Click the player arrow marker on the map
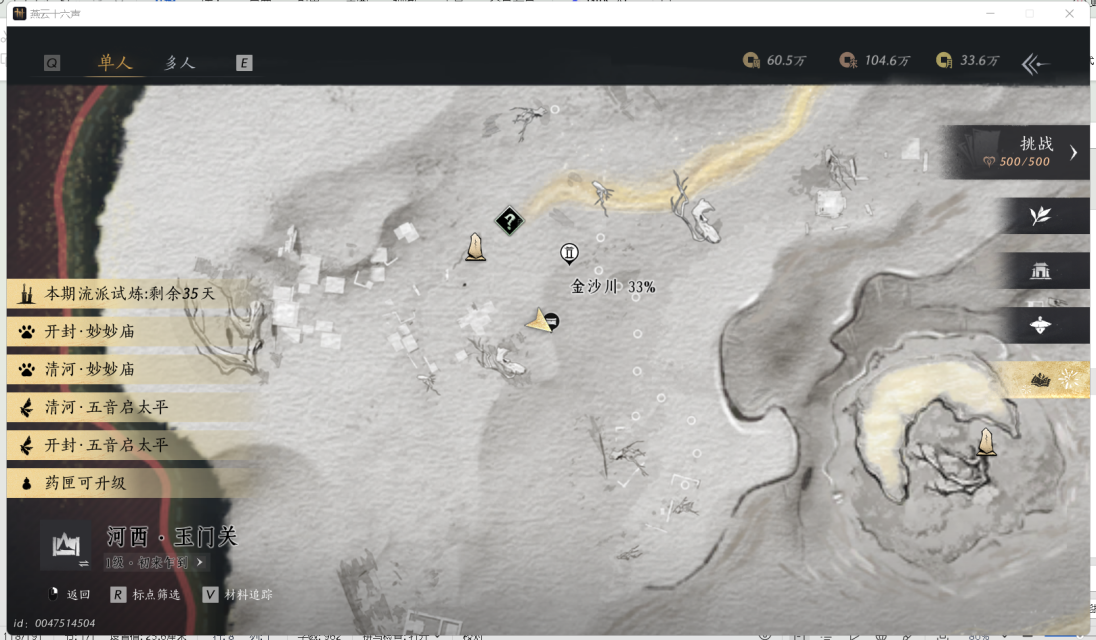Screen dimensions: 1096x640 tap(541, 320)
